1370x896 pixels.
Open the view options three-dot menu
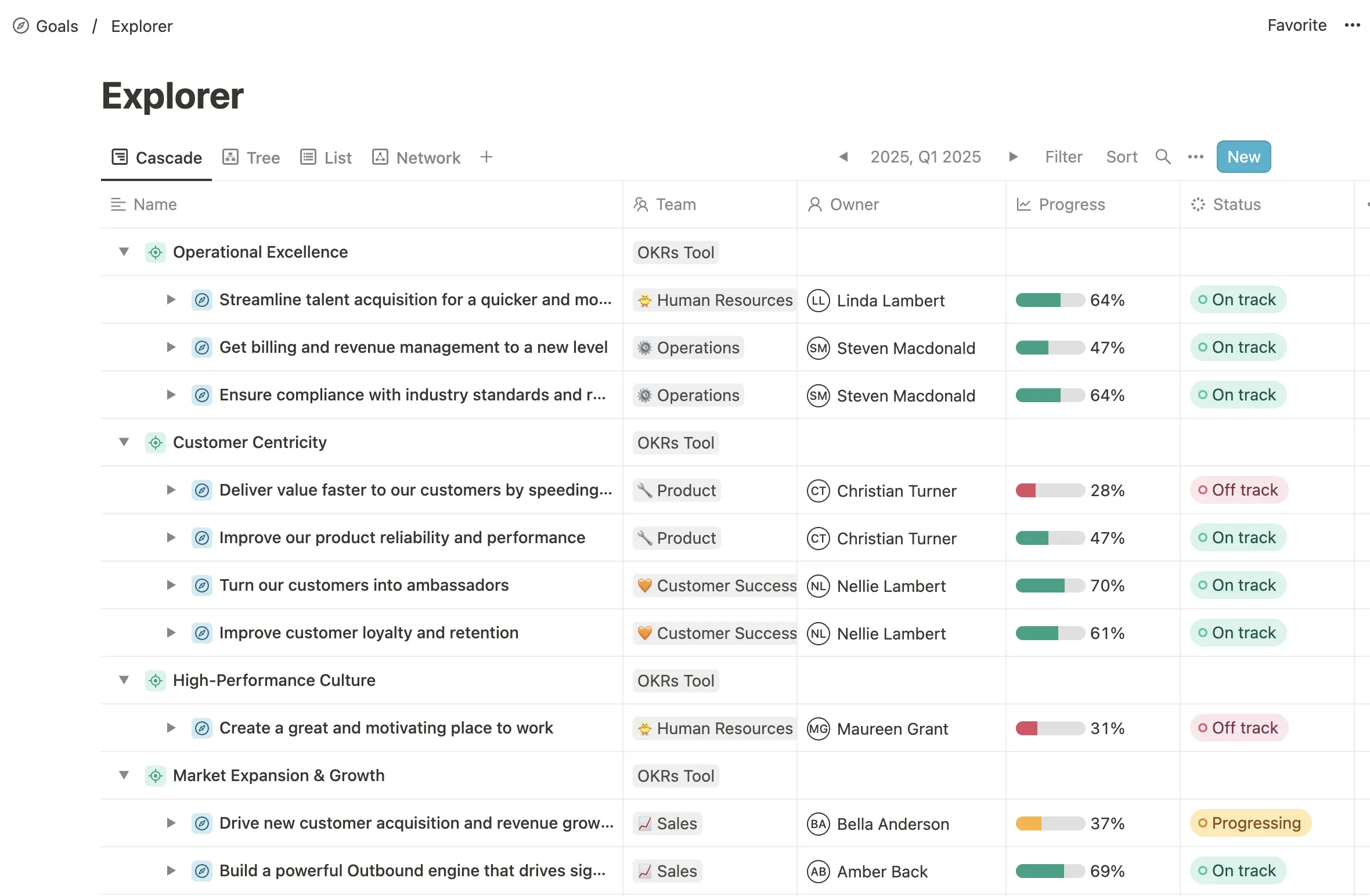coord(1195,157)
